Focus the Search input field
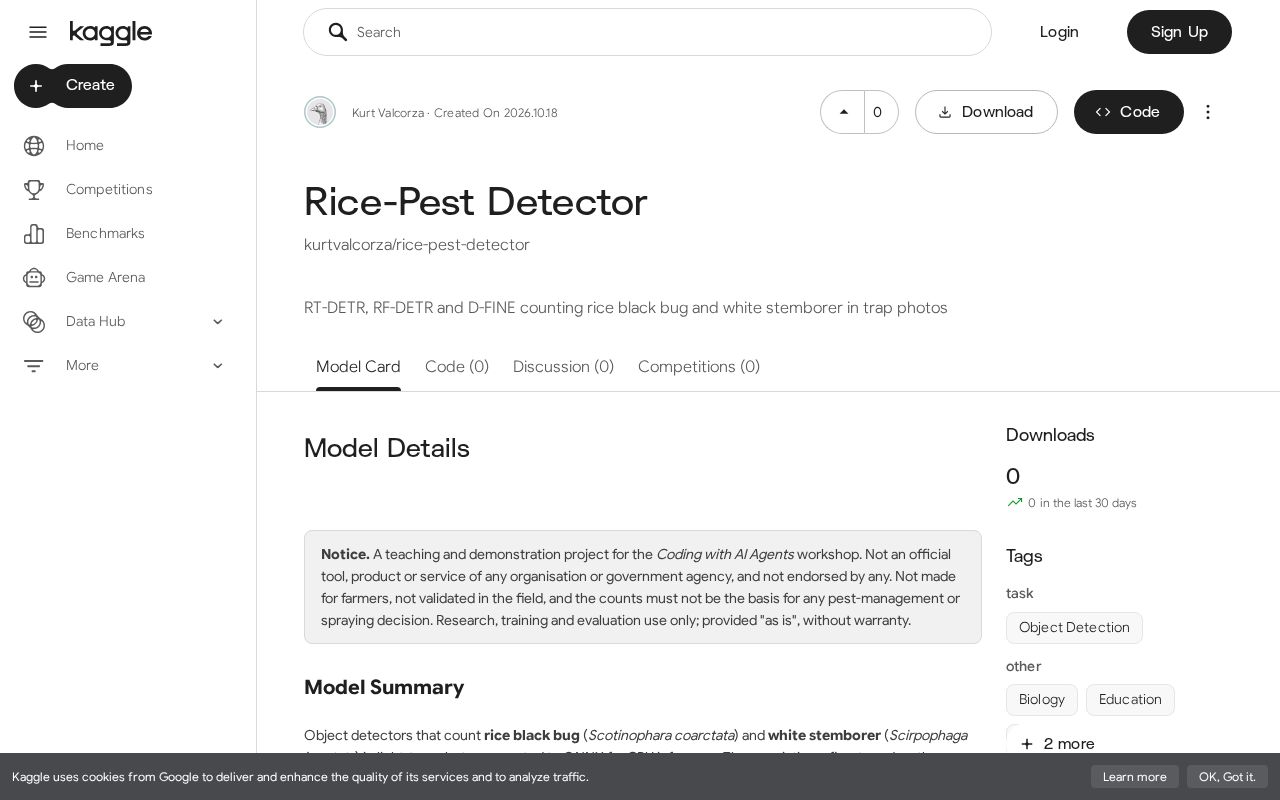Viewport: 1280px width, 800px height. tap(647, 32)
